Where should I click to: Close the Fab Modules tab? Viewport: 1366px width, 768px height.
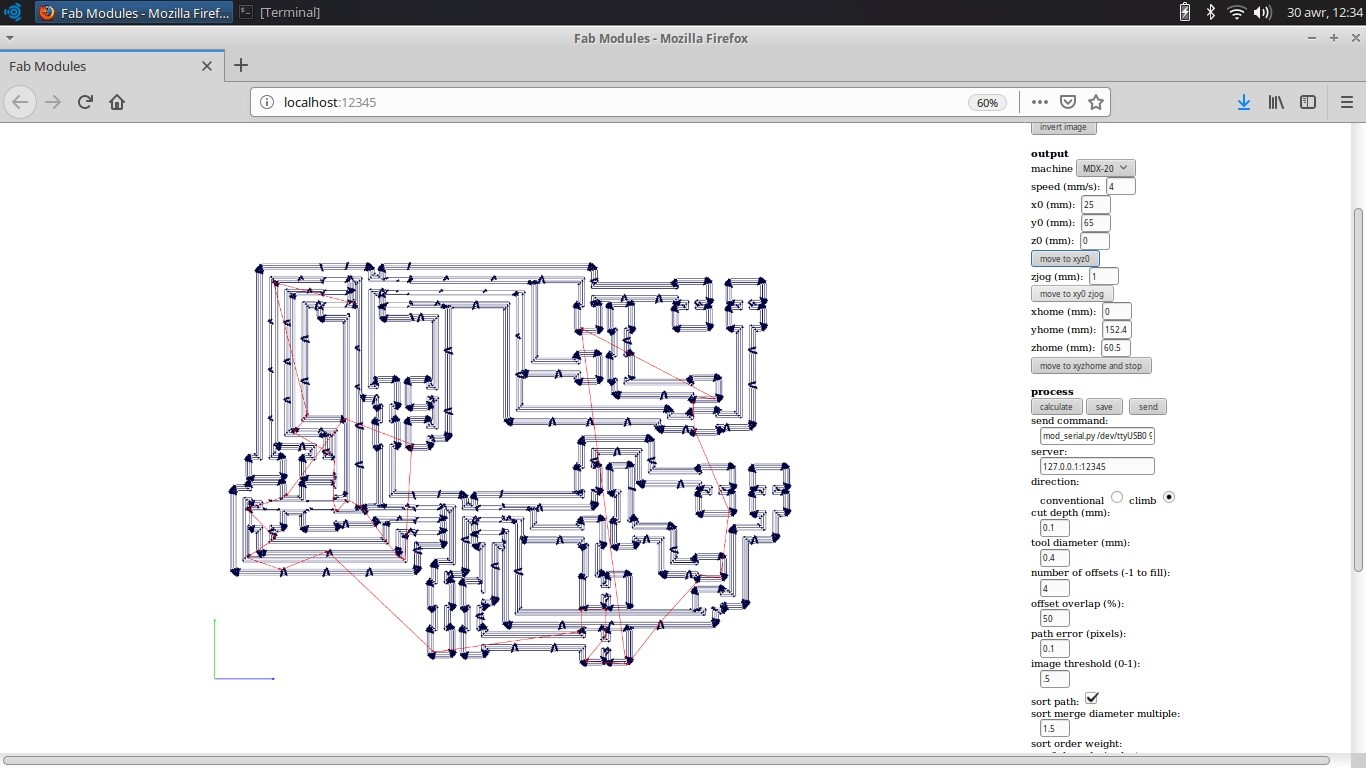coord(207,66)
